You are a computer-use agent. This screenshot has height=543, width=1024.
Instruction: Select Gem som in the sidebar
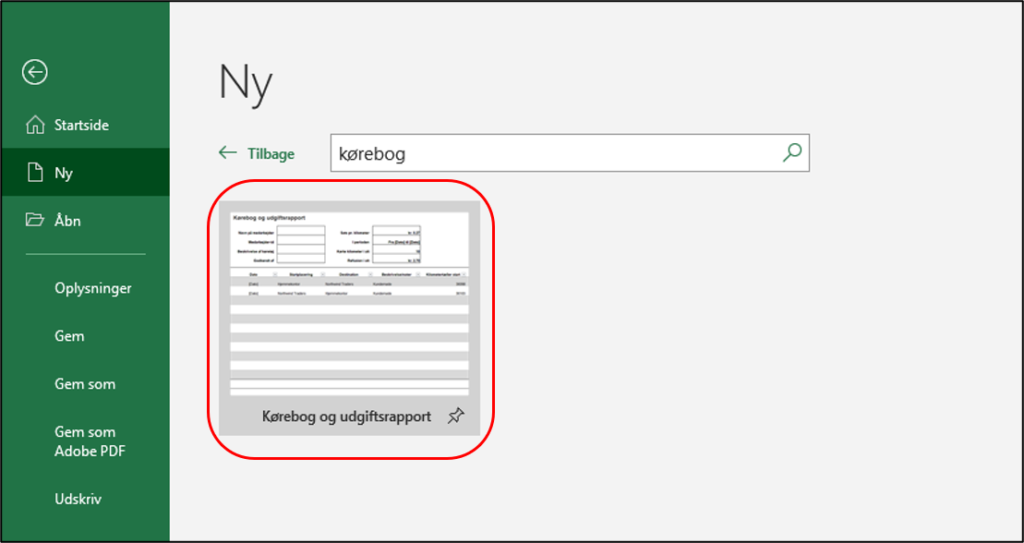[x=85, y=384]
